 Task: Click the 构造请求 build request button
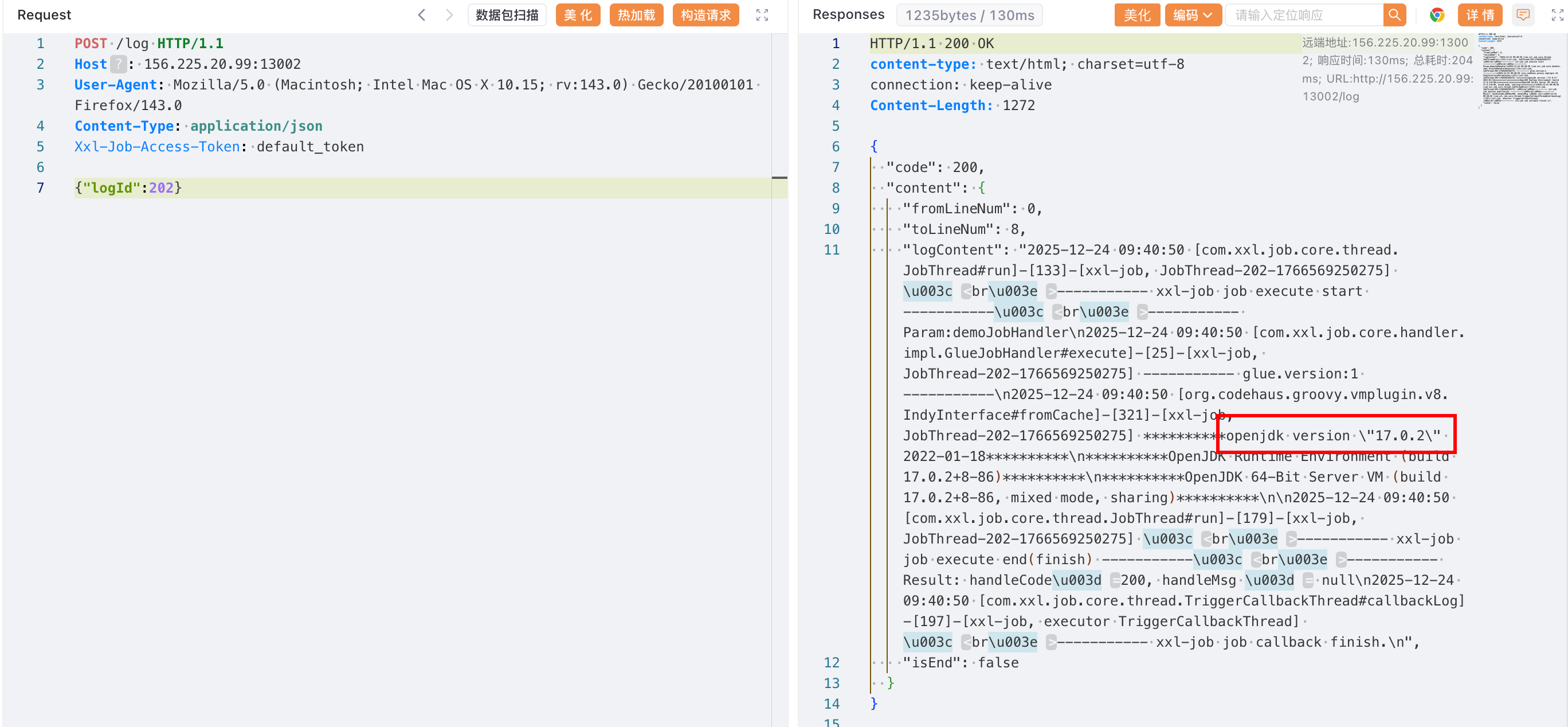pos(705,14)
